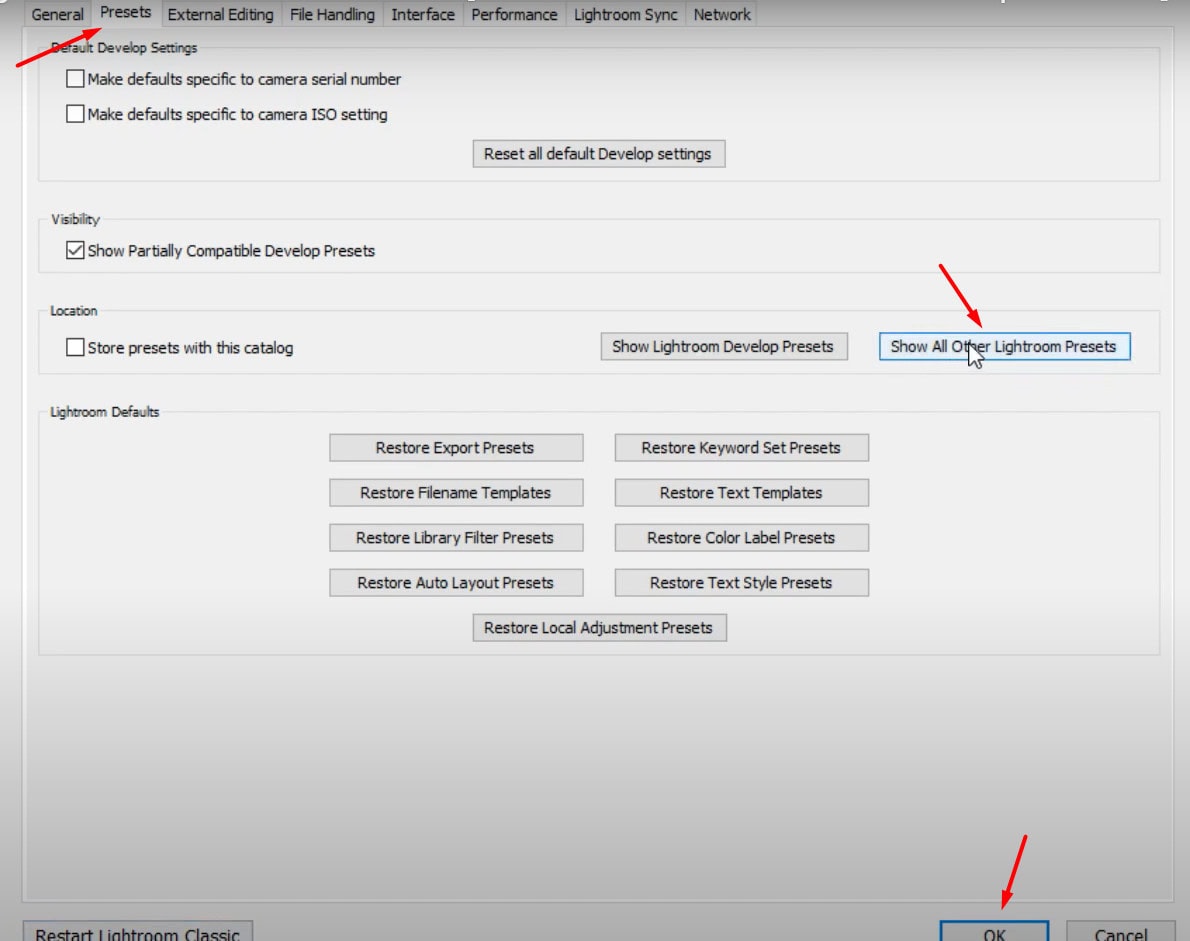Open the Interface tab
Screen dimensions: 1190x941
tap(423, 14)
